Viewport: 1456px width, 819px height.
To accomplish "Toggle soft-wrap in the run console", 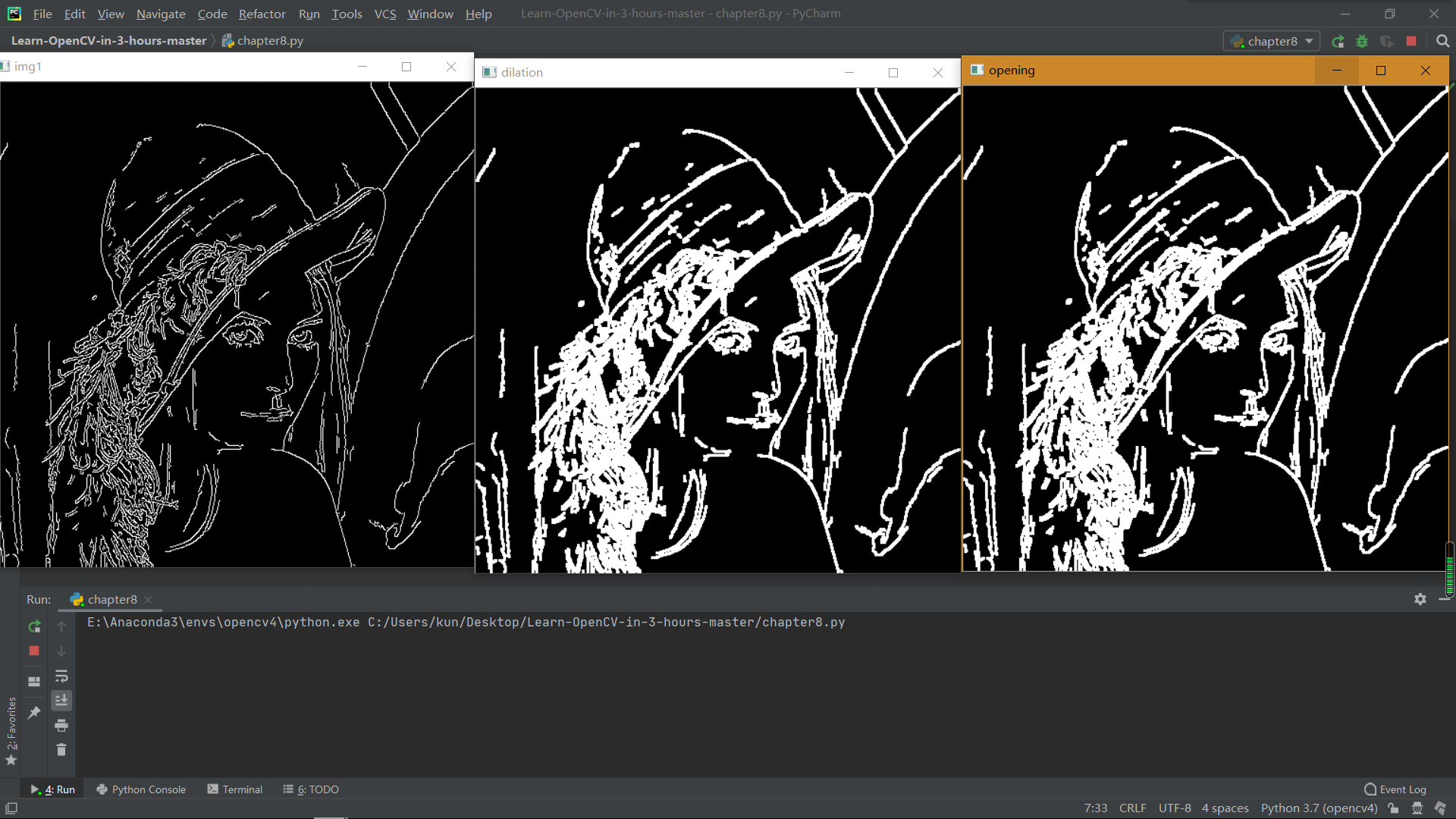I will [61, 676].
